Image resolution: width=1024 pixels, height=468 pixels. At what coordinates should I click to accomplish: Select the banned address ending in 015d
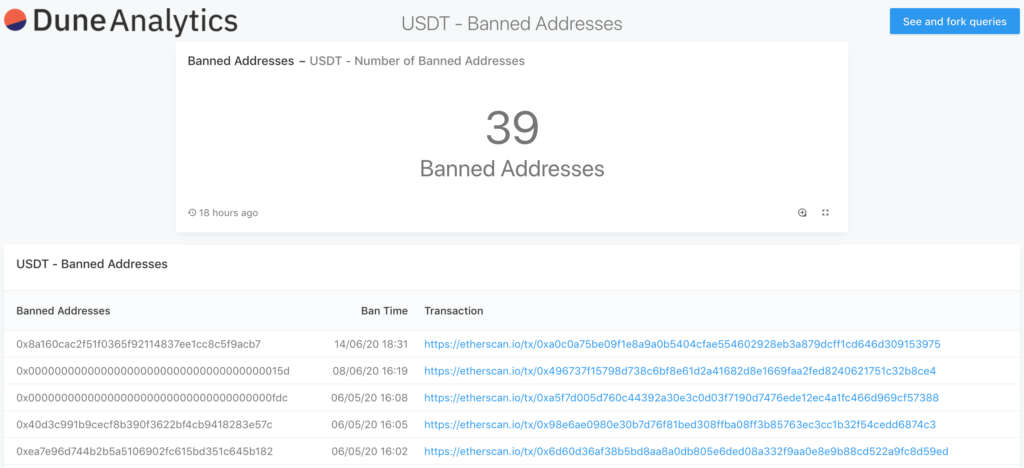point(153,371)
